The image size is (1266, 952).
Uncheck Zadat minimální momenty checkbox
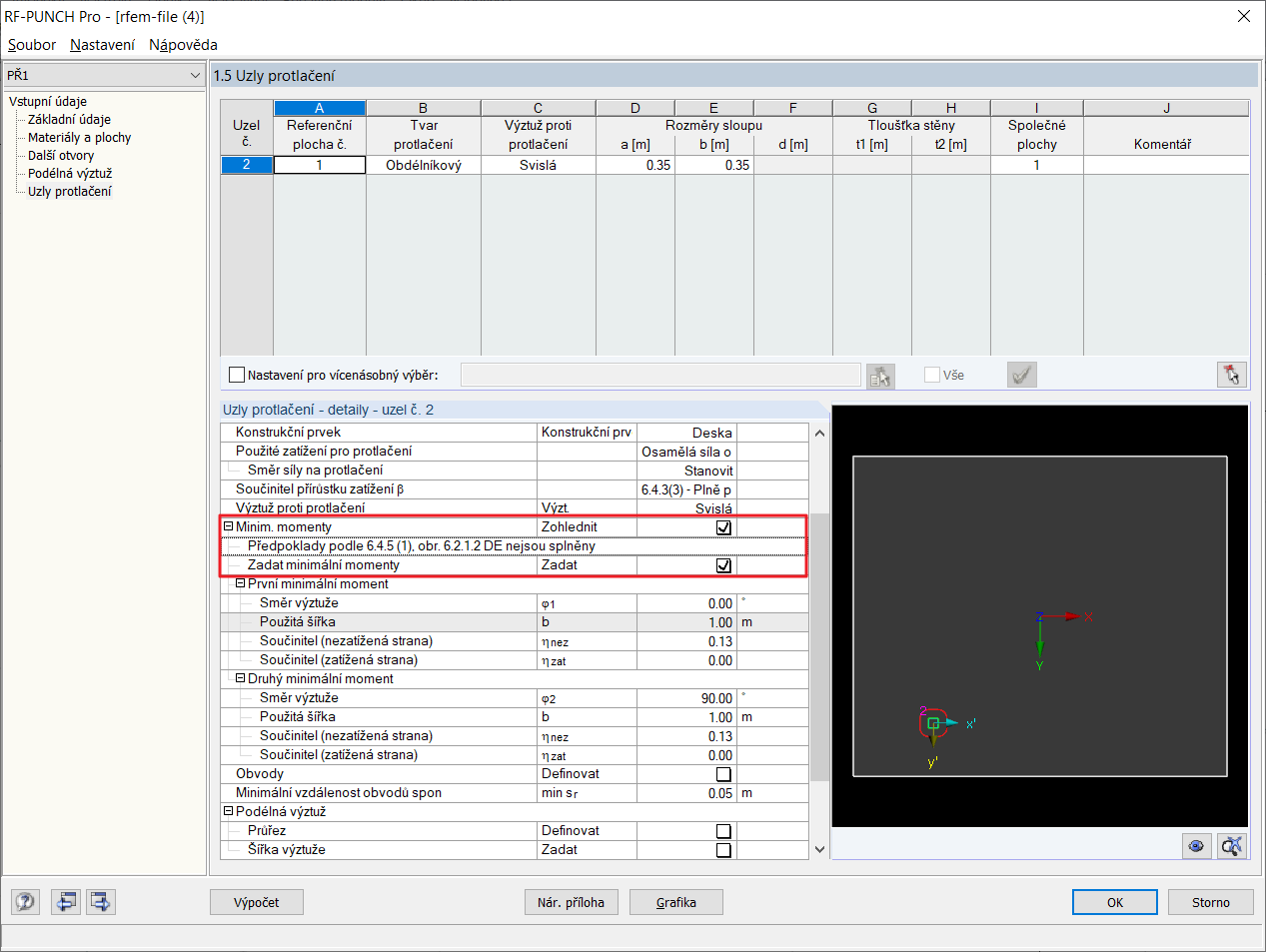(723, 565)
